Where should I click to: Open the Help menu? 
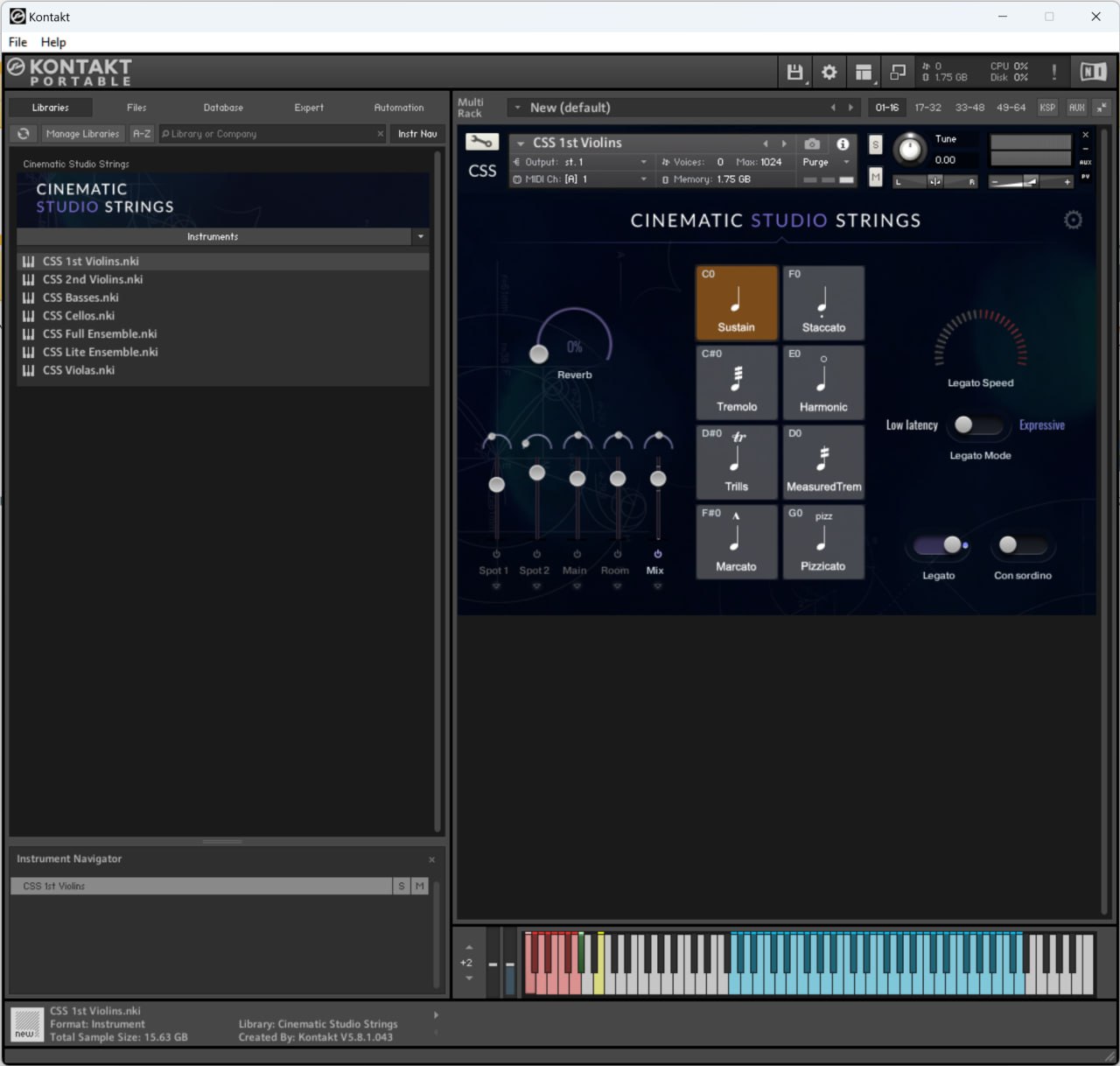click(x=53, y=42)
